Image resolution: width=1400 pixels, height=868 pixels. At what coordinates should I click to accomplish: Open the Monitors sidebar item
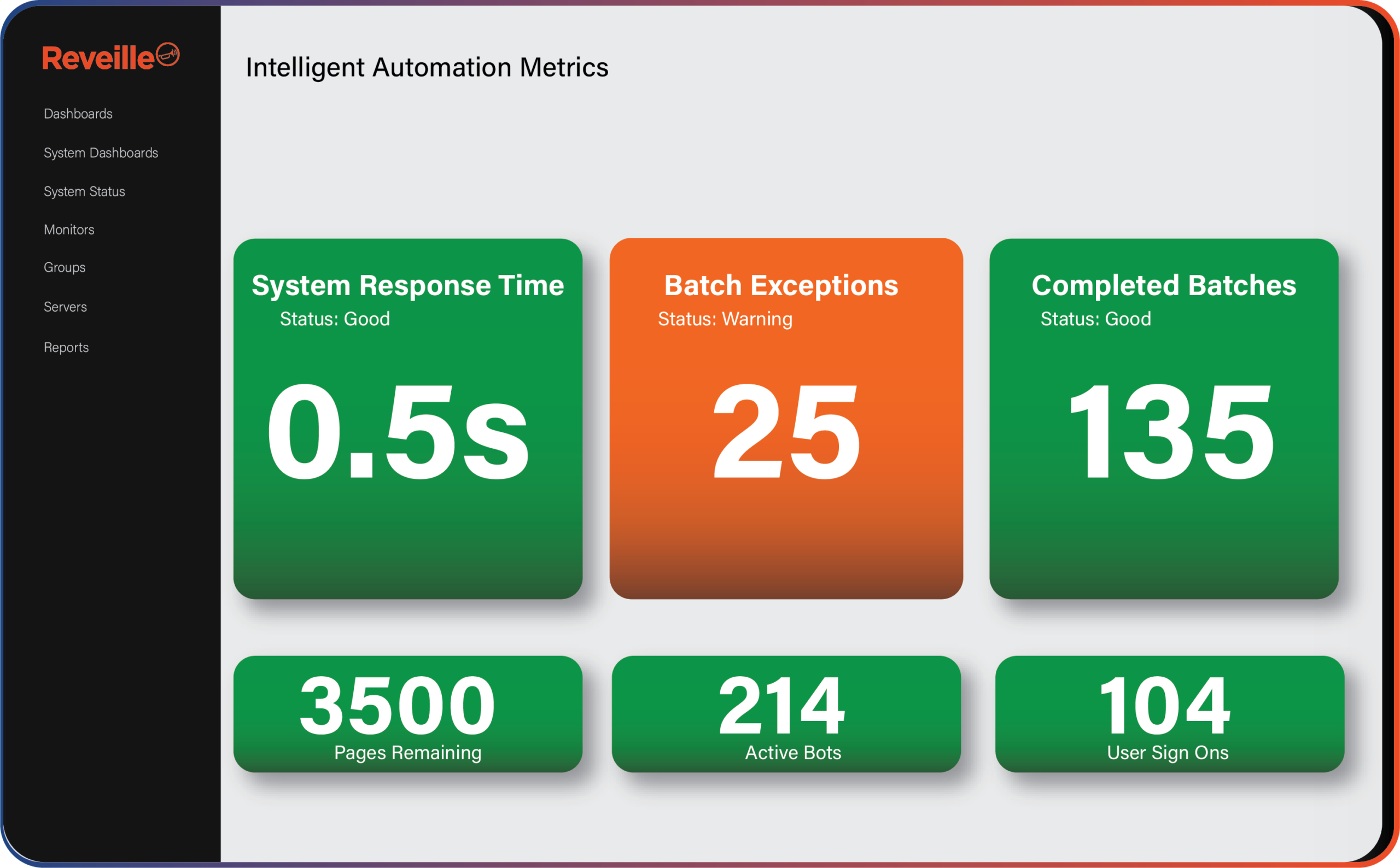click(69, 230)
